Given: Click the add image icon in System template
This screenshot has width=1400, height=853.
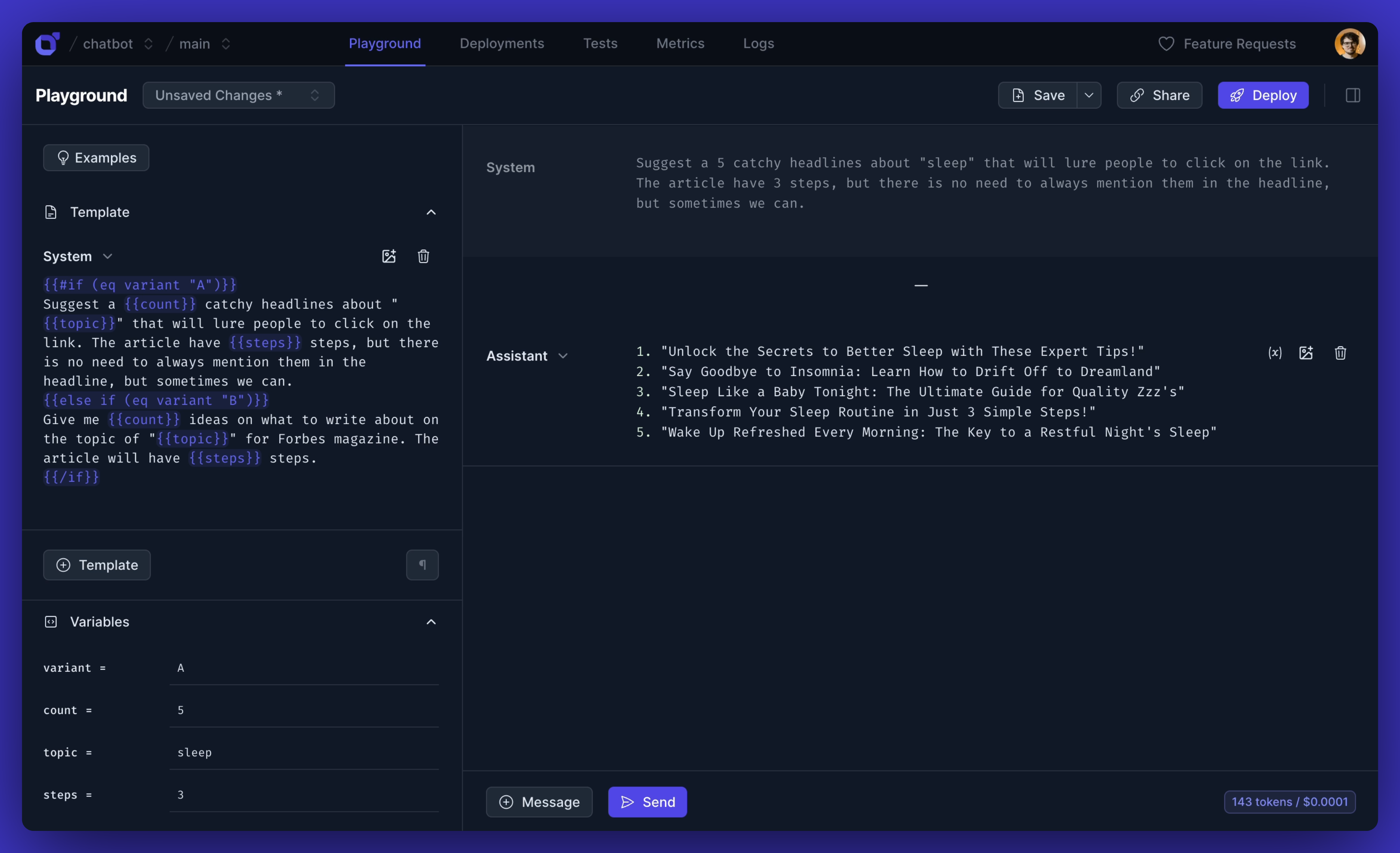Looking at the screenshot, I should click(x=389, y=256).
